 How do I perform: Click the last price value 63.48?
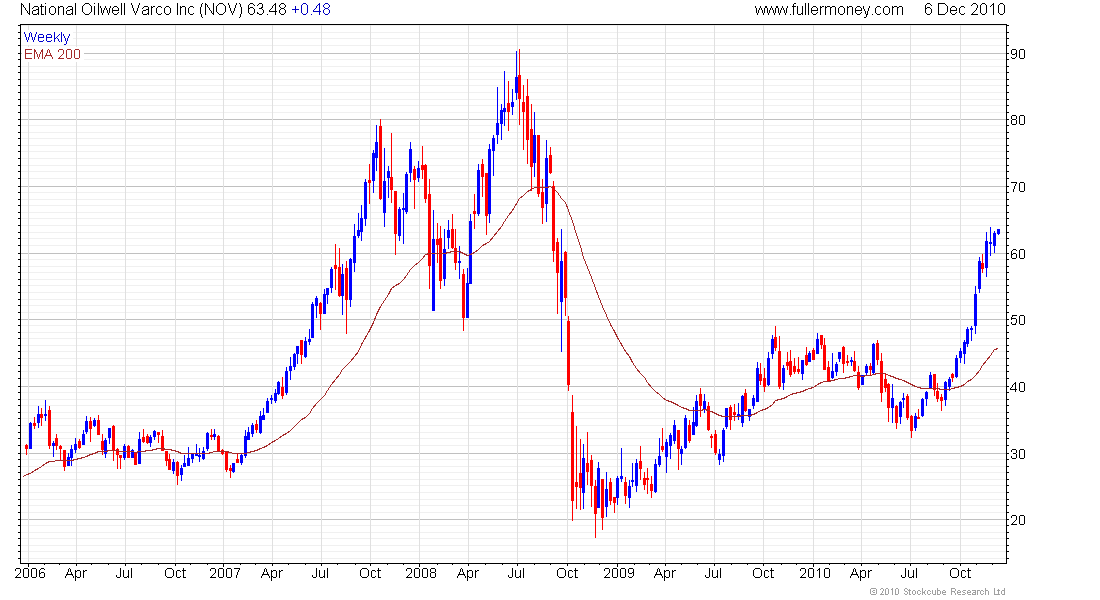coord(267,10)
